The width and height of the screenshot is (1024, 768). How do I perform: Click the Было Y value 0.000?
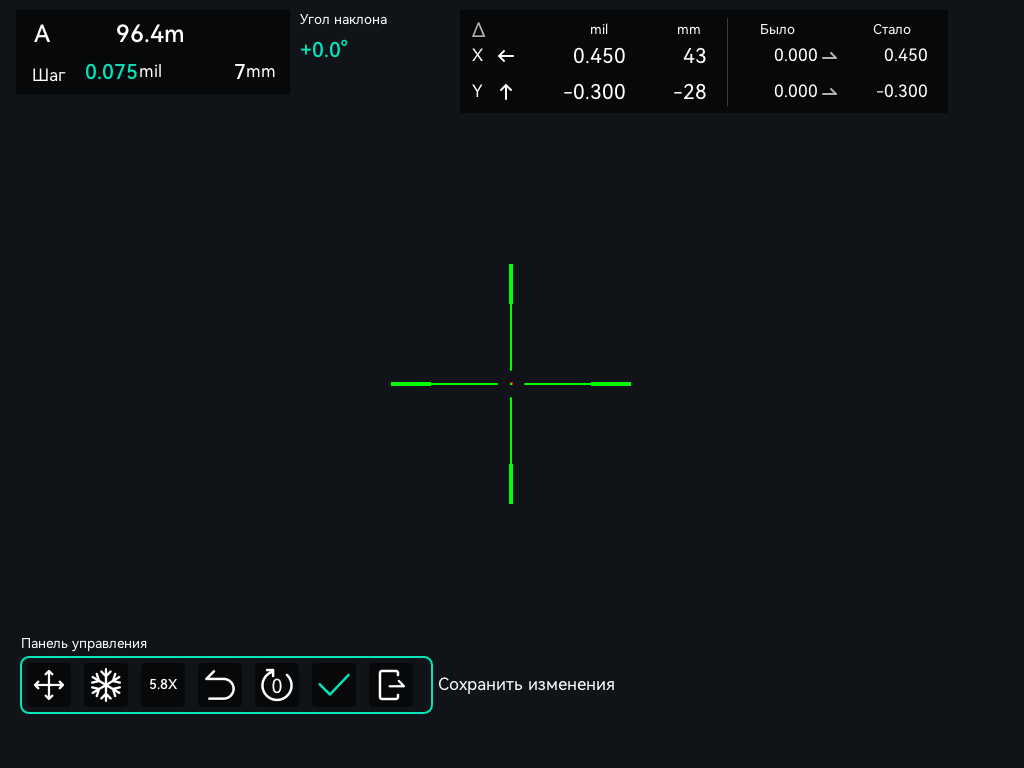click(x=795, y=91)
